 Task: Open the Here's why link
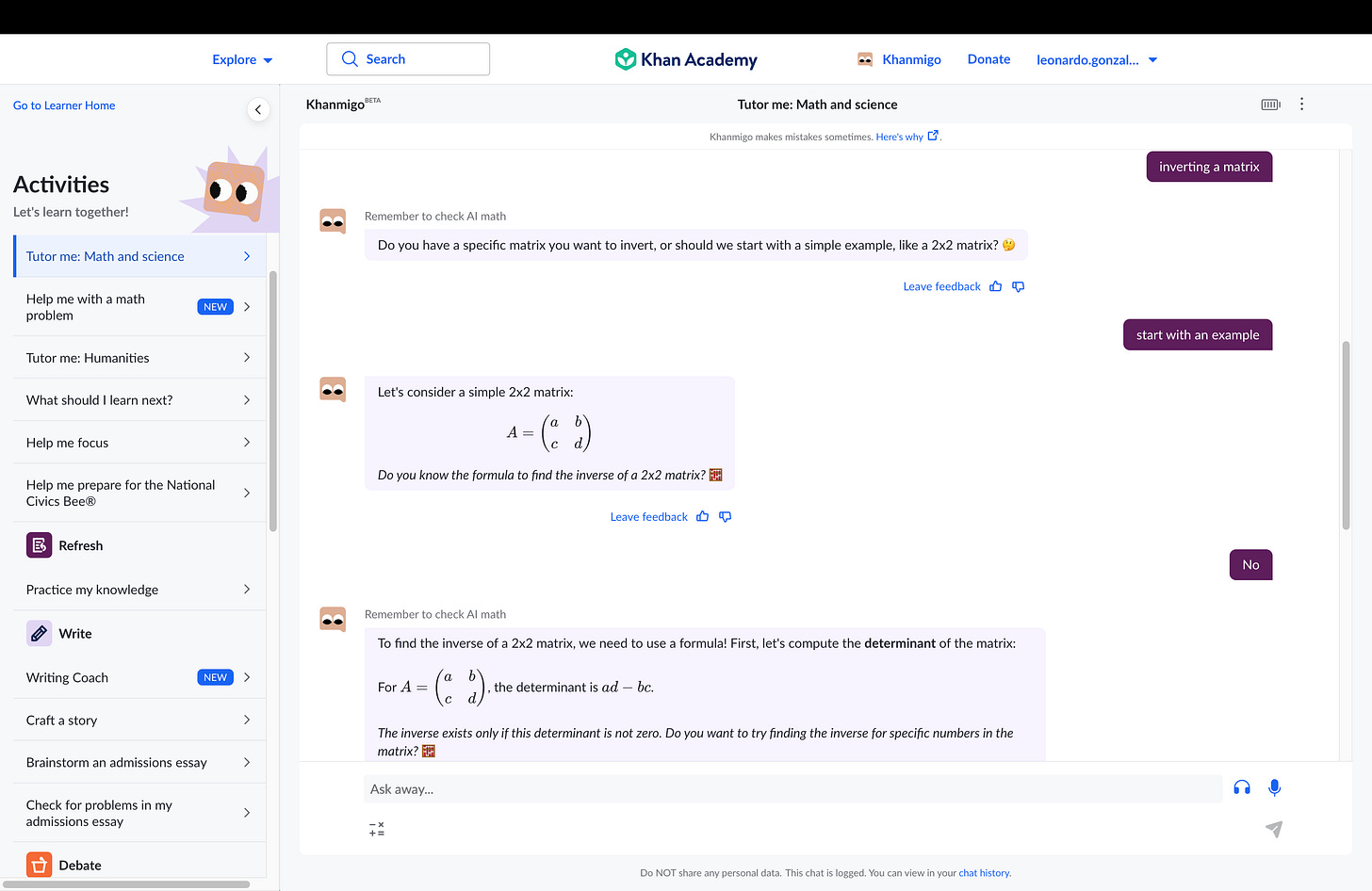[x=899, y=137]
